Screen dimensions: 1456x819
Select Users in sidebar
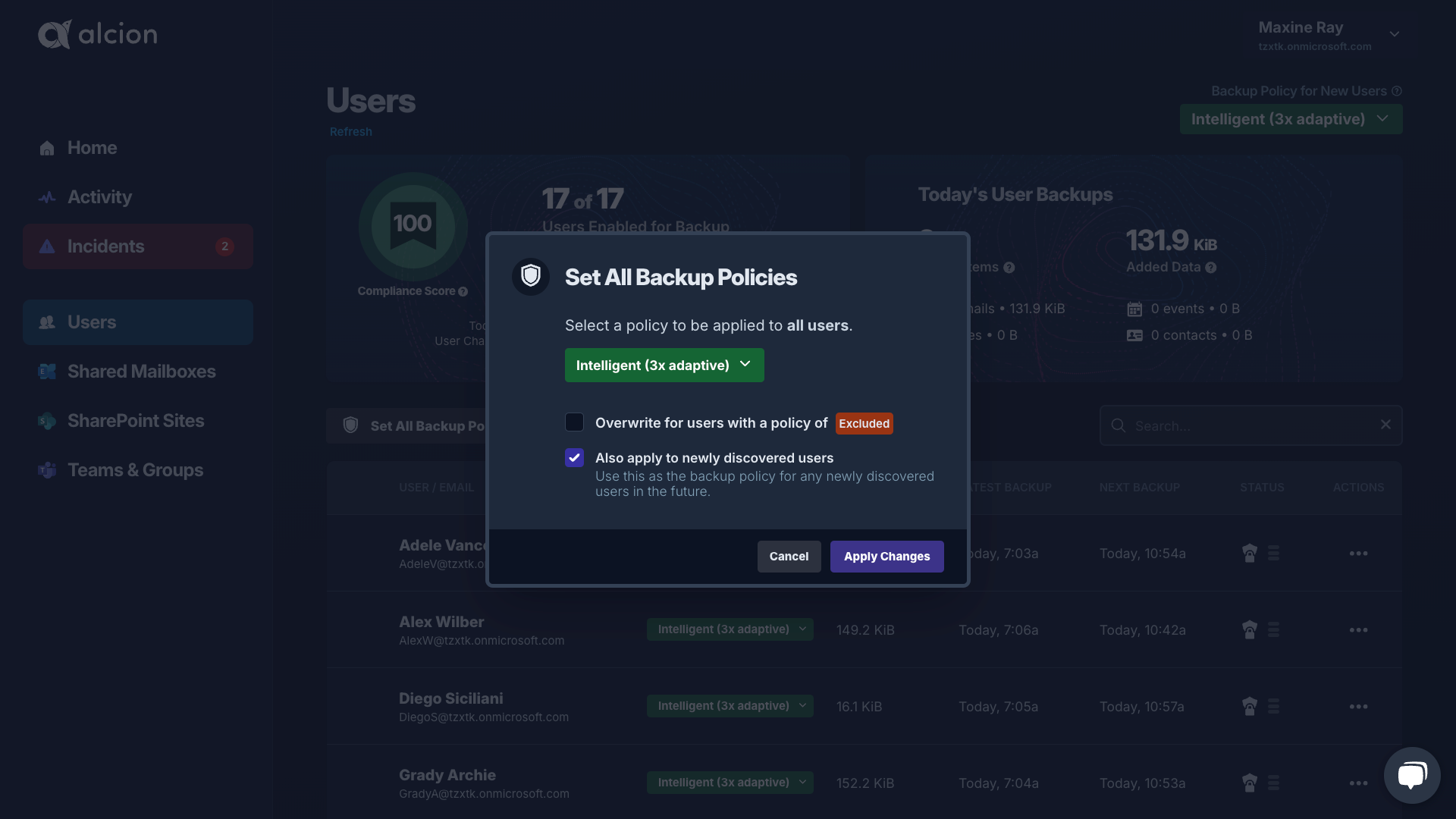tap(138, 322)
